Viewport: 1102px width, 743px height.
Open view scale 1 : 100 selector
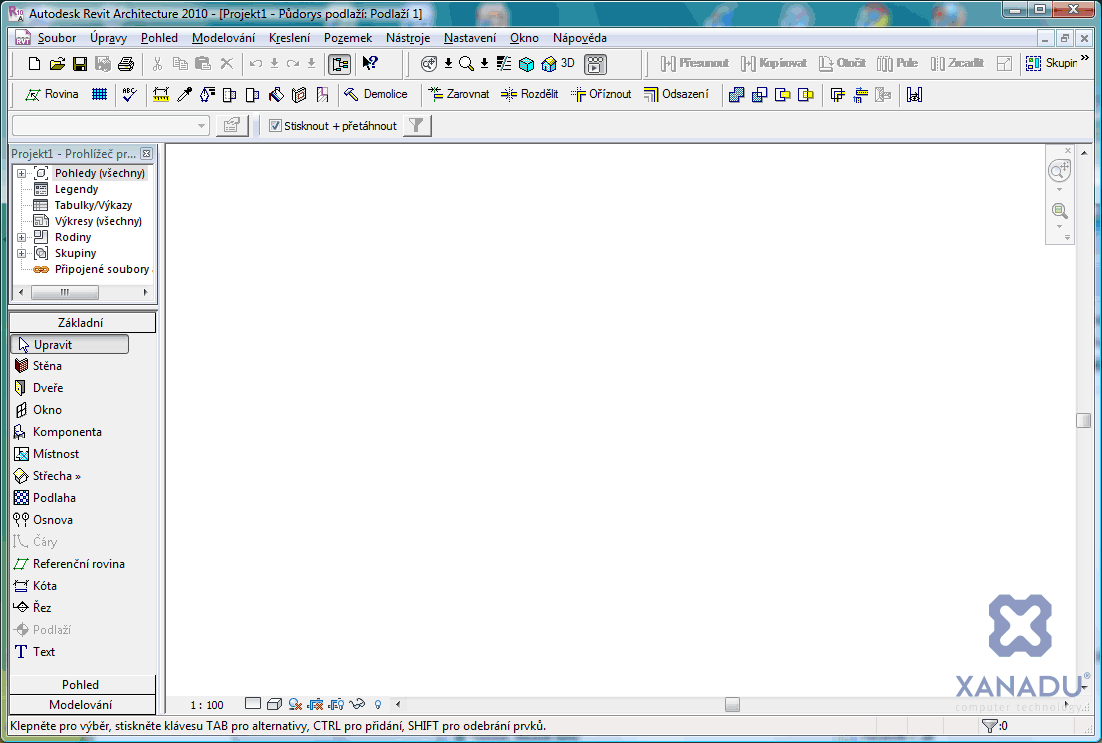[x=207, y=704]
